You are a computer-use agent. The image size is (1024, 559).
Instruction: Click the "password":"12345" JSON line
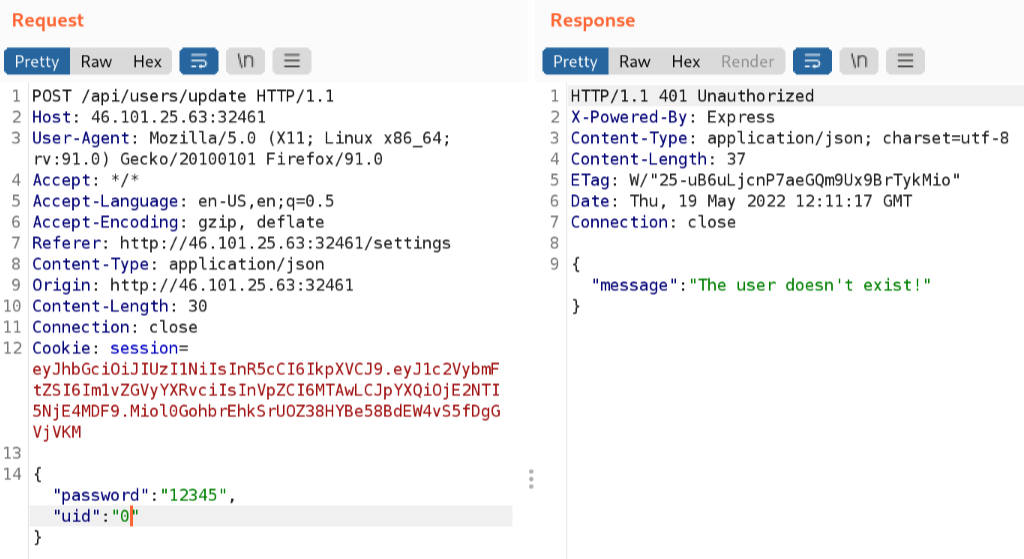point(144,495)
